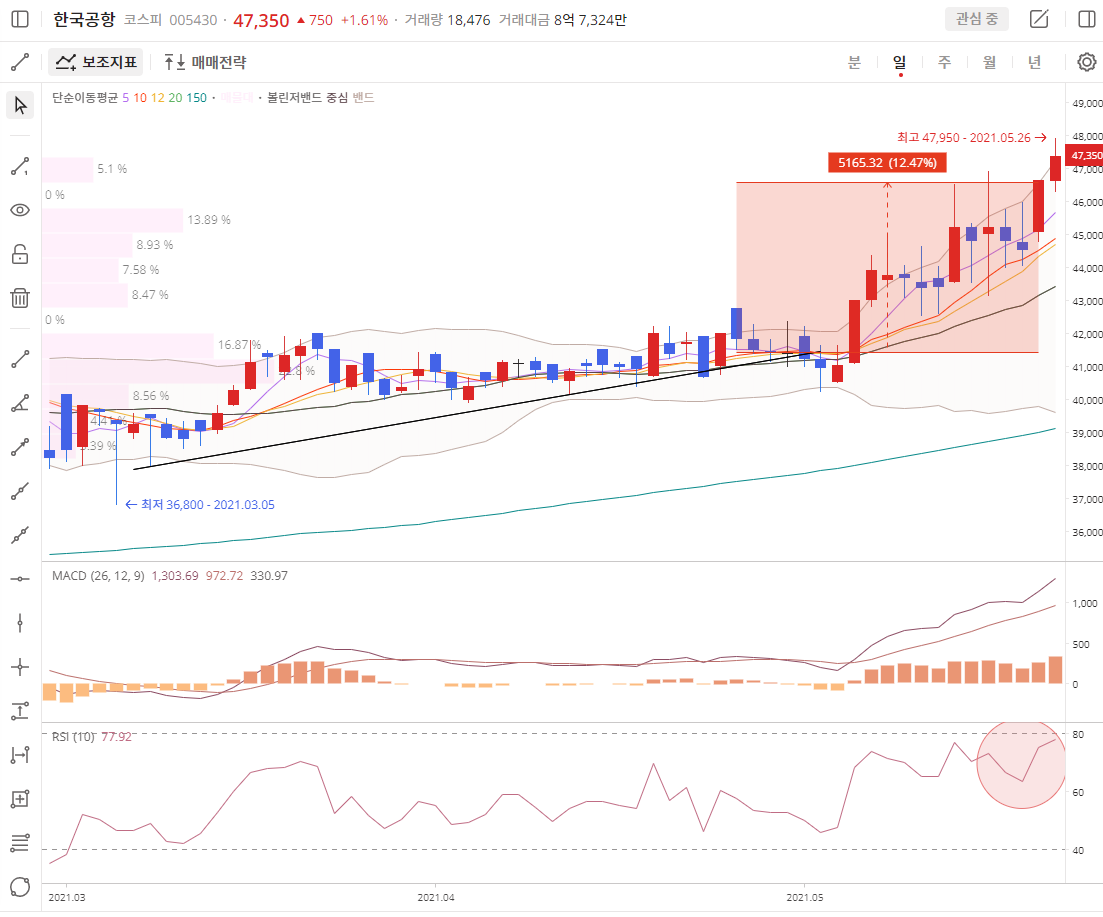Open 매매전략 trading strategy menu
Screen dimensions: 1103x917
[x=205, y=62]
